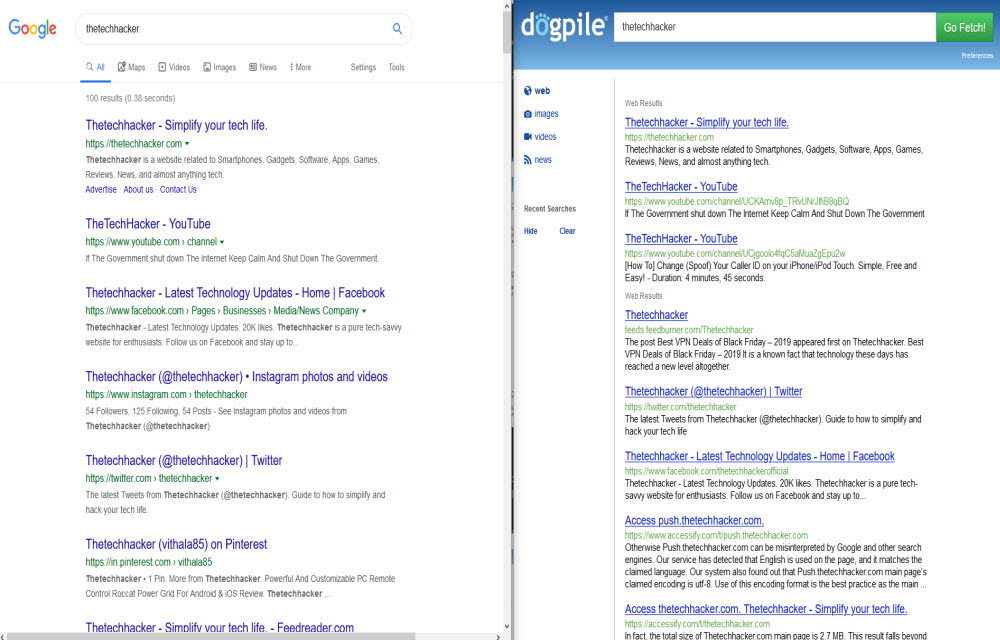Open the Google News tab
Image resolution: width=1000 pixels, height=640 pixels.
coord(263,67)
